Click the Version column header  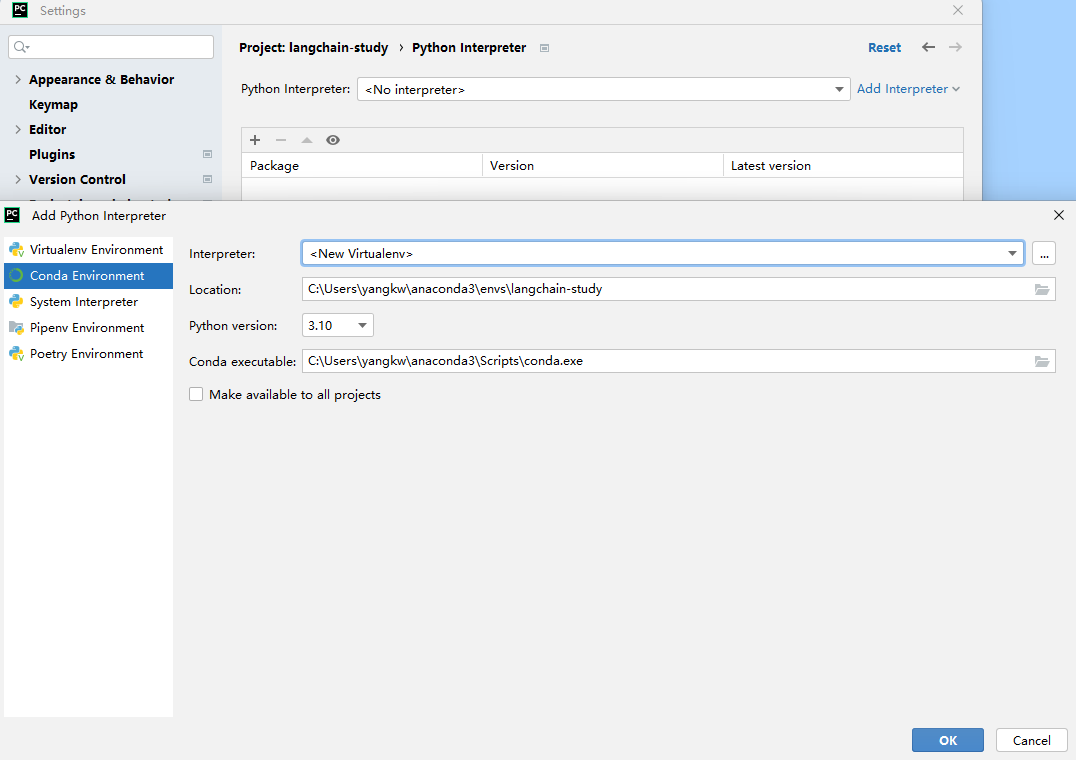pyautogui.click(x=603, y=165)
